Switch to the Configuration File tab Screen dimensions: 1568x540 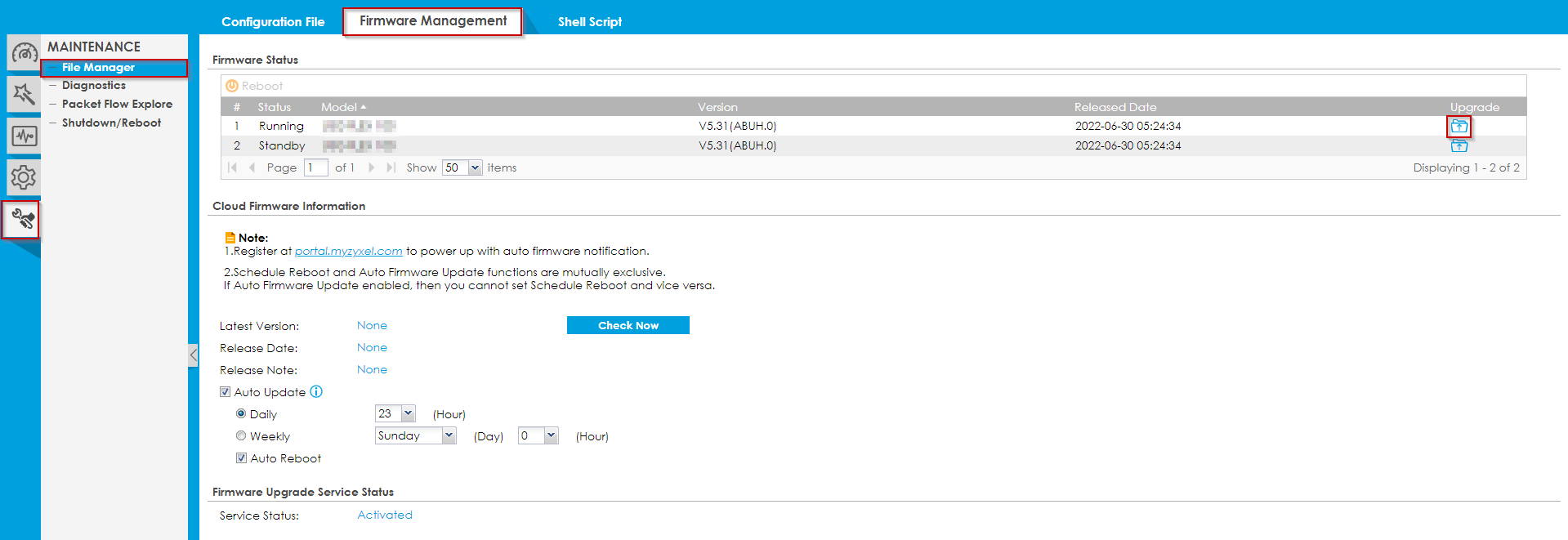273,22
